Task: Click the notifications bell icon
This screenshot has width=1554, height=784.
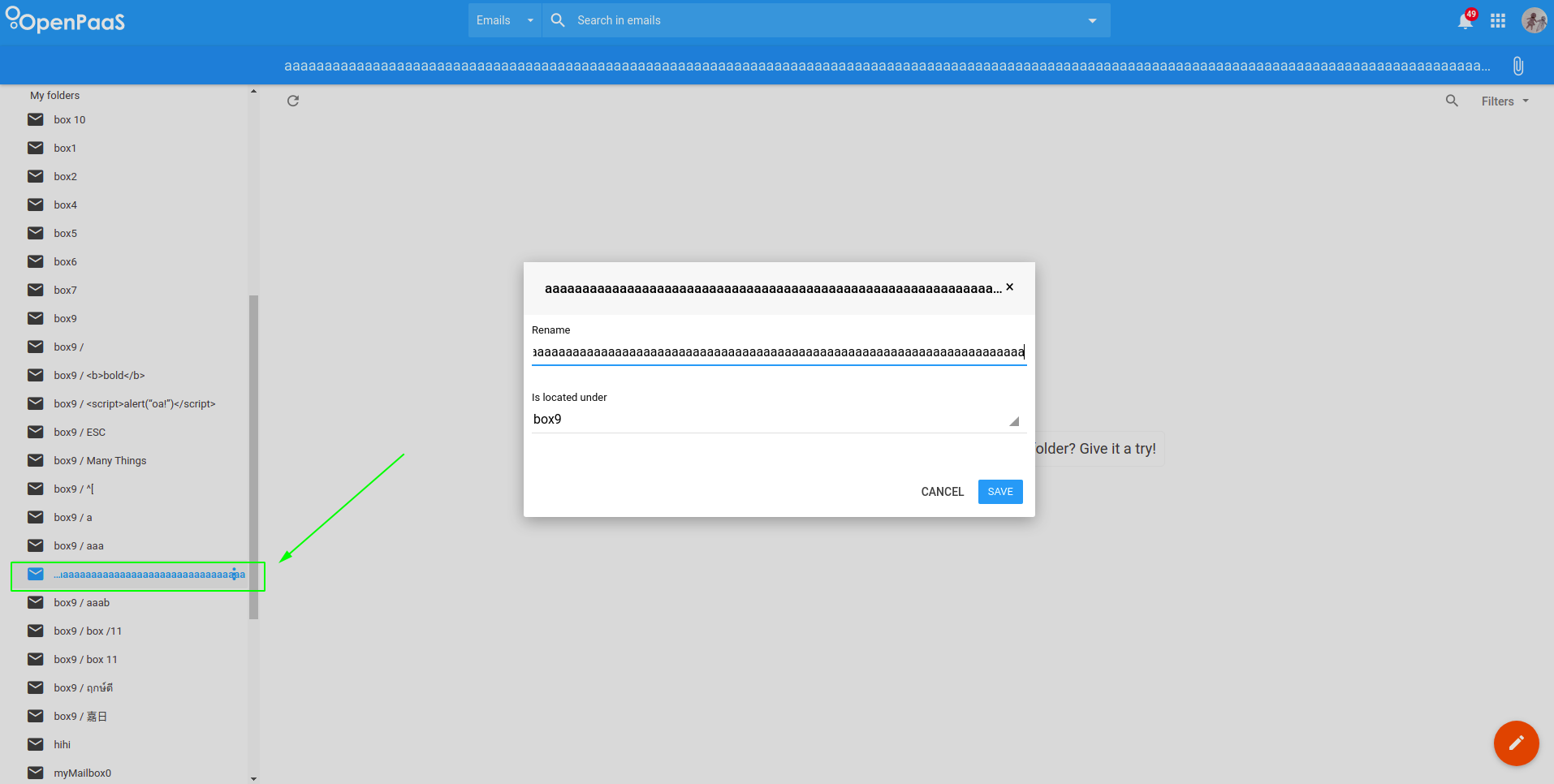Action: [x=1465, y=20]
